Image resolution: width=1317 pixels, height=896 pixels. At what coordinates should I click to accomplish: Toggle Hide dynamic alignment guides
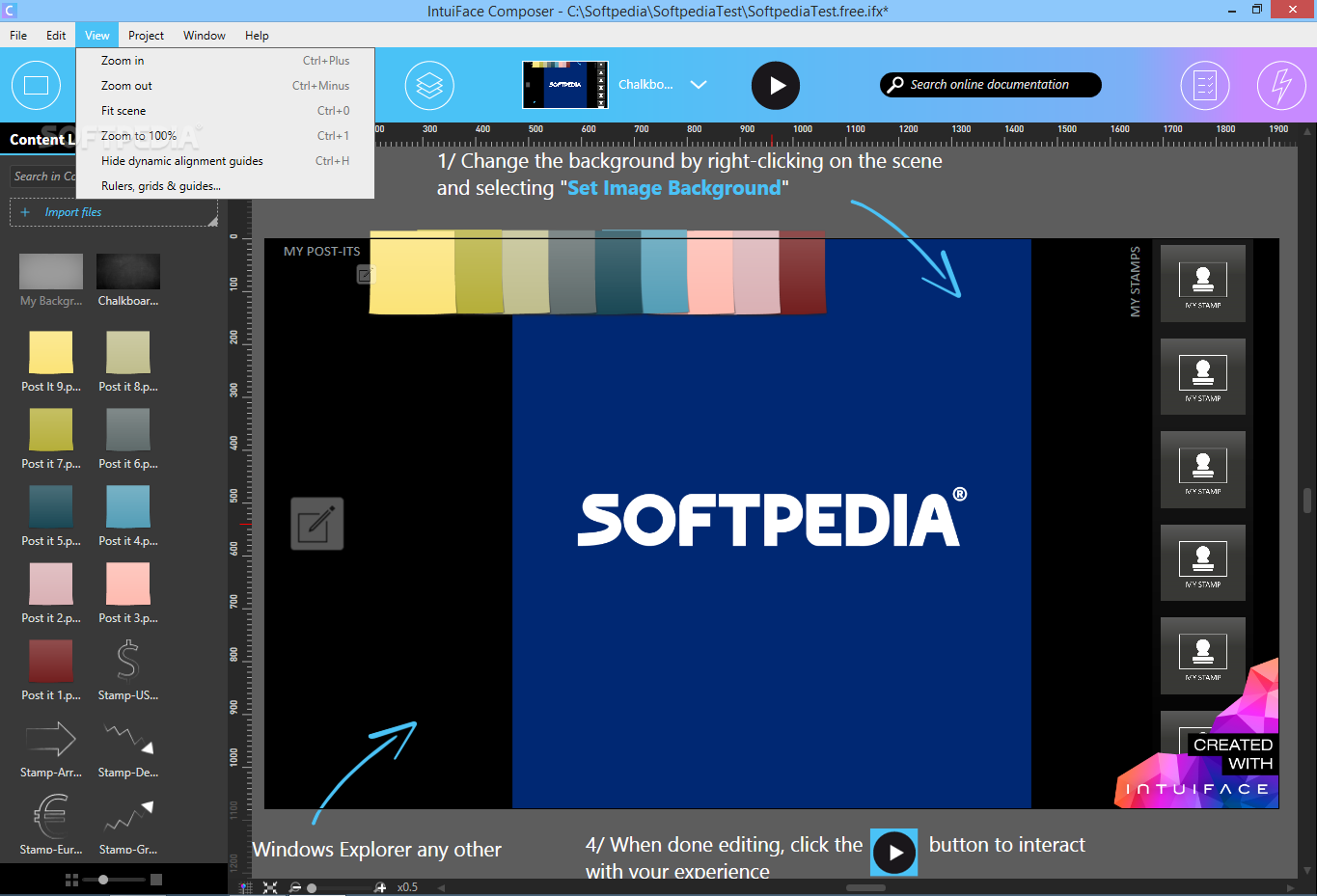coord(225,161)
